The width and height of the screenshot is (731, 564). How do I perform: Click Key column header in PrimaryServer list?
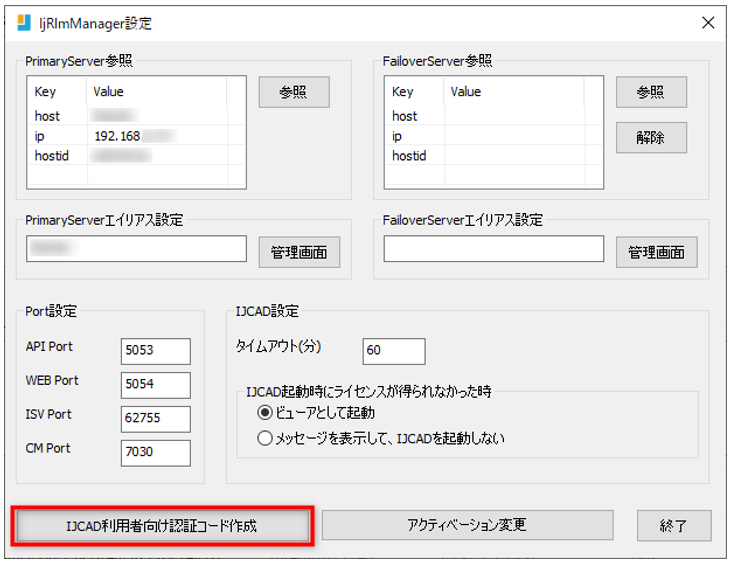(x=57, y=92)
